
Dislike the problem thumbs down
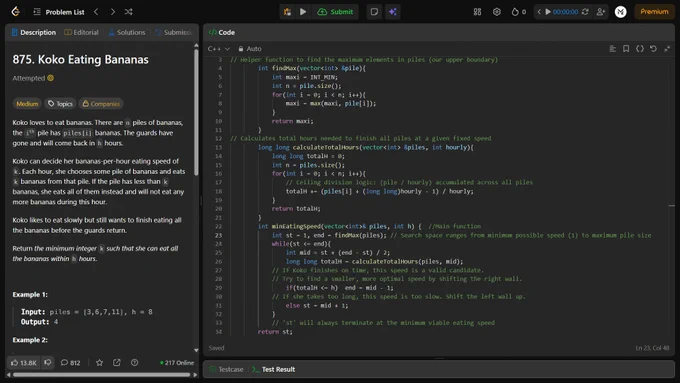(48, 363)
